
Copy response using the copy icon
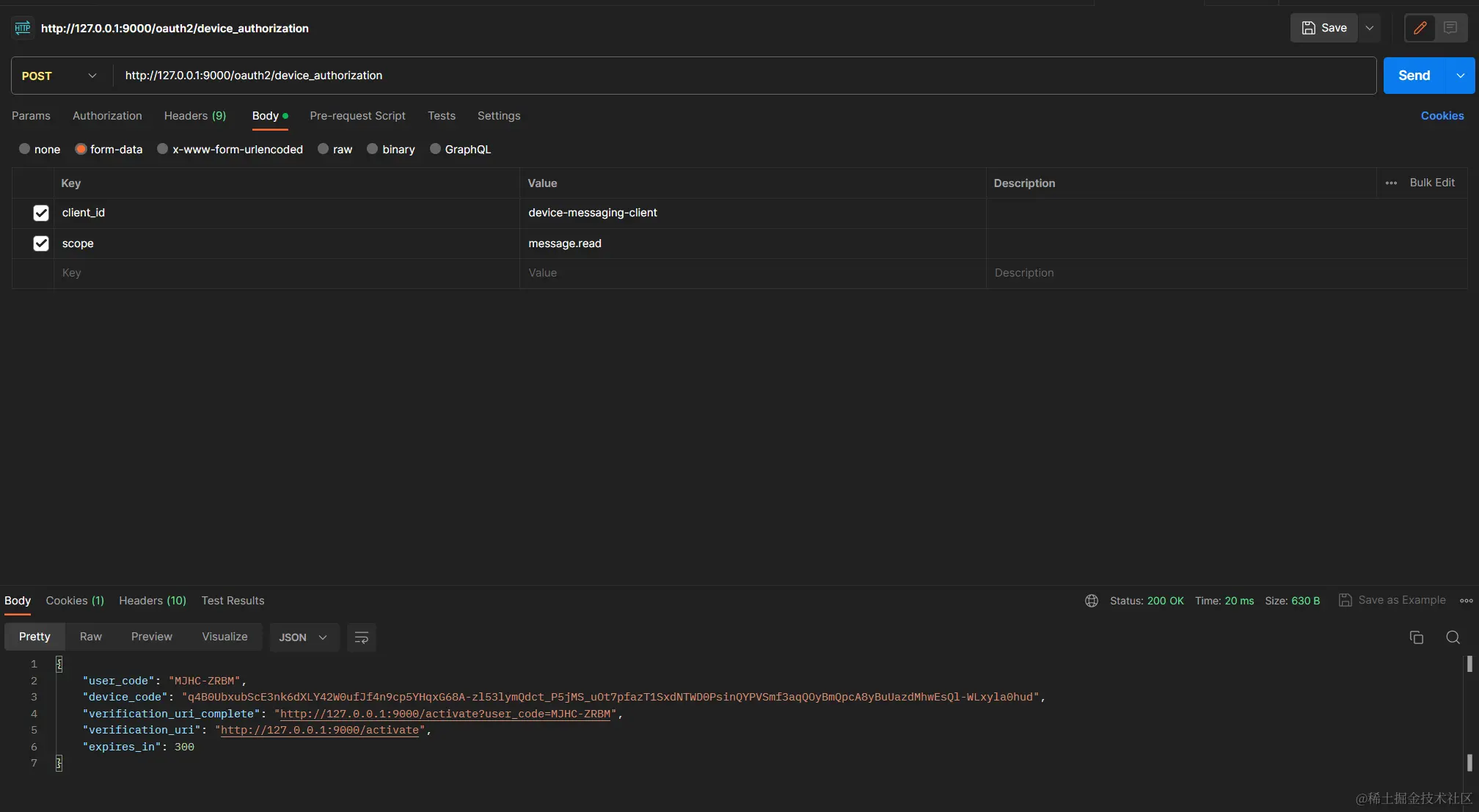(1417, 637)
